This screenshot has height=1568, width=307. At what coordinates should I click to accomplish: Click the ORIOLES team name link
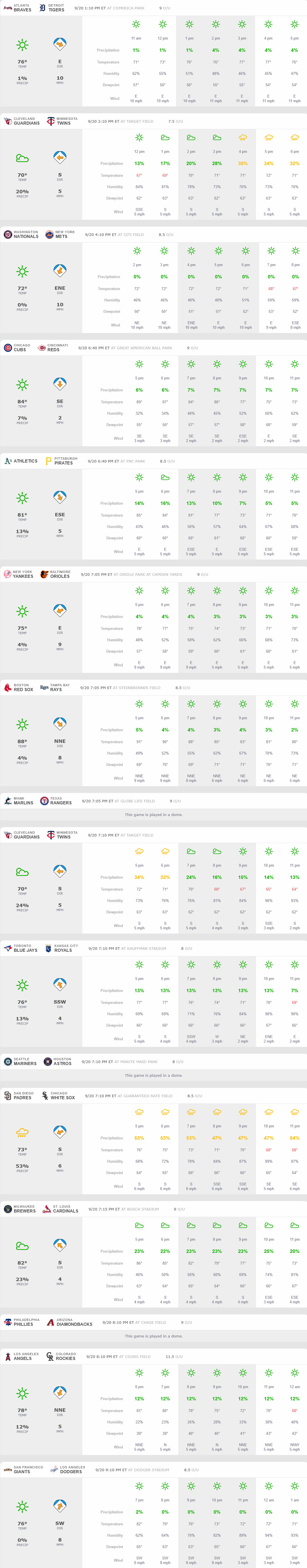(60, 576)
